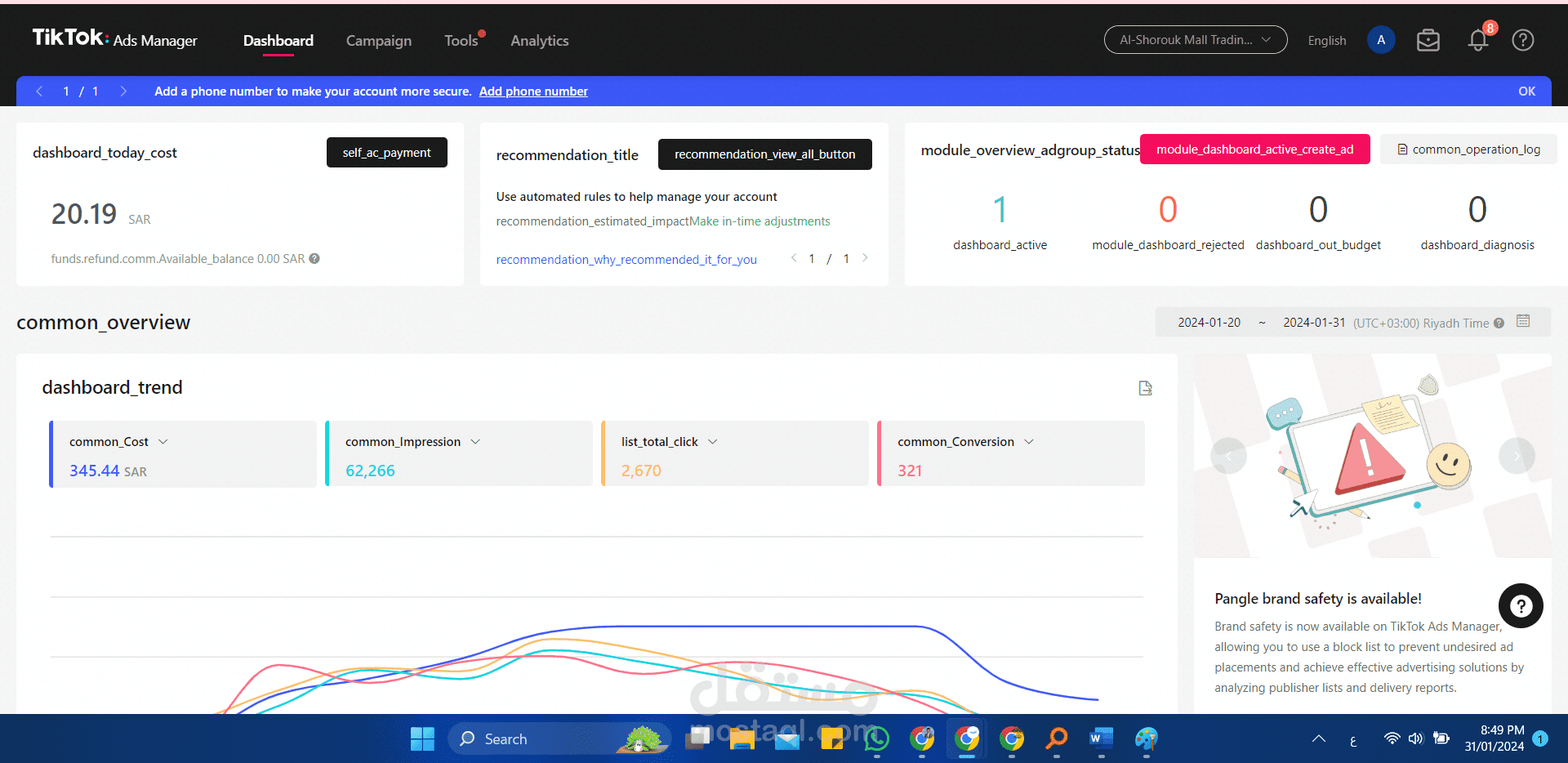Expand the list_total_click metric dropdown
Screen dimensions: 1568x763
[713, 442]
